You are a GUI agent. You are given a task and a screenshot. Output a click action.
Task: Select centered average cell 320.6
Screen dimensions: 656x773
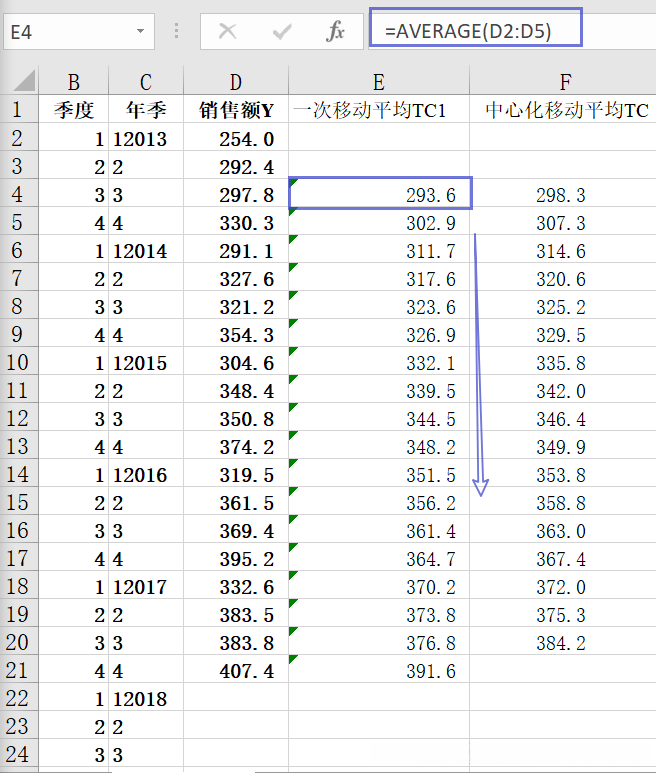pyautogui.click(x=563, y=278)
